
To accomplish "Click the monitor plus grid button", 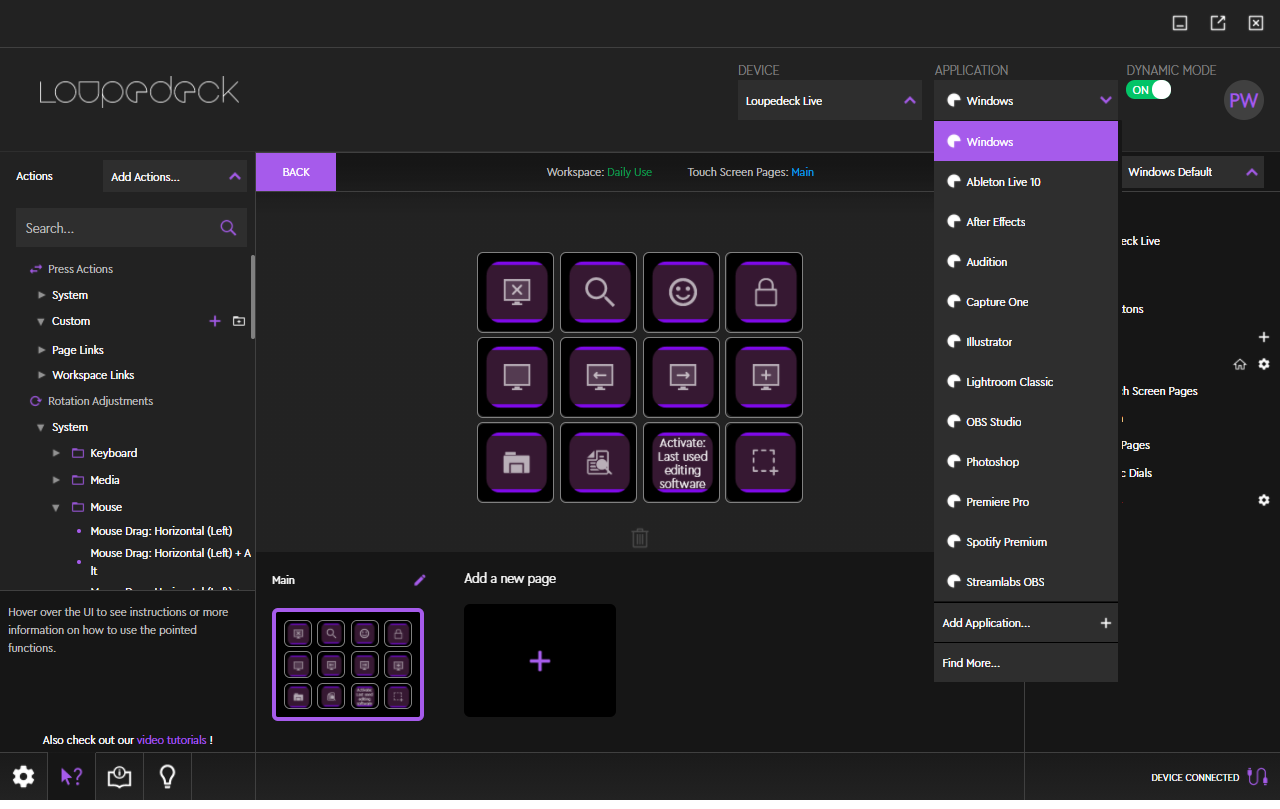I will (x=764, y=377).
